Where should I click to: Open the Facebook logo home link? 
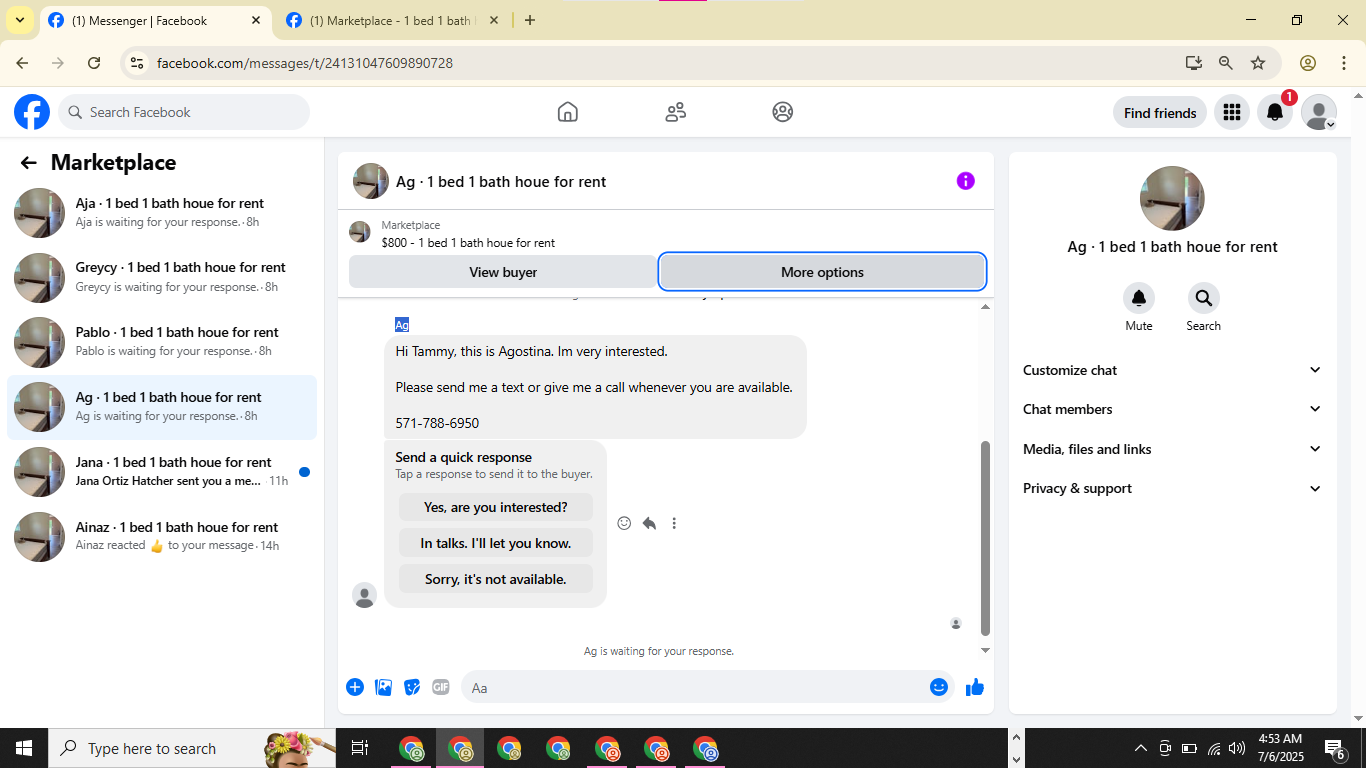[32, 112]
